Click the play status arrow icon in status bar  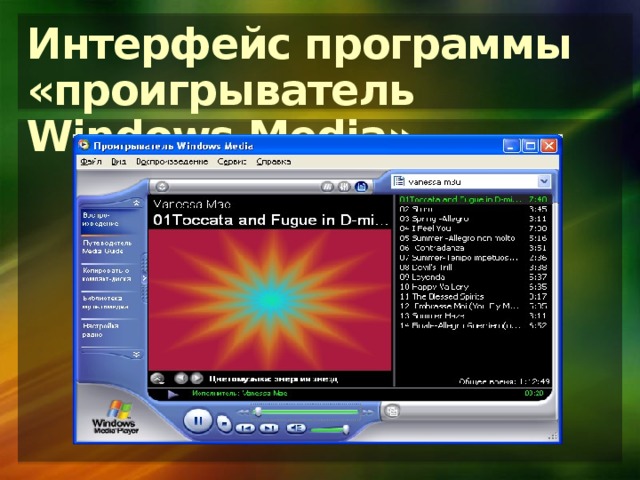coord(173,394)
